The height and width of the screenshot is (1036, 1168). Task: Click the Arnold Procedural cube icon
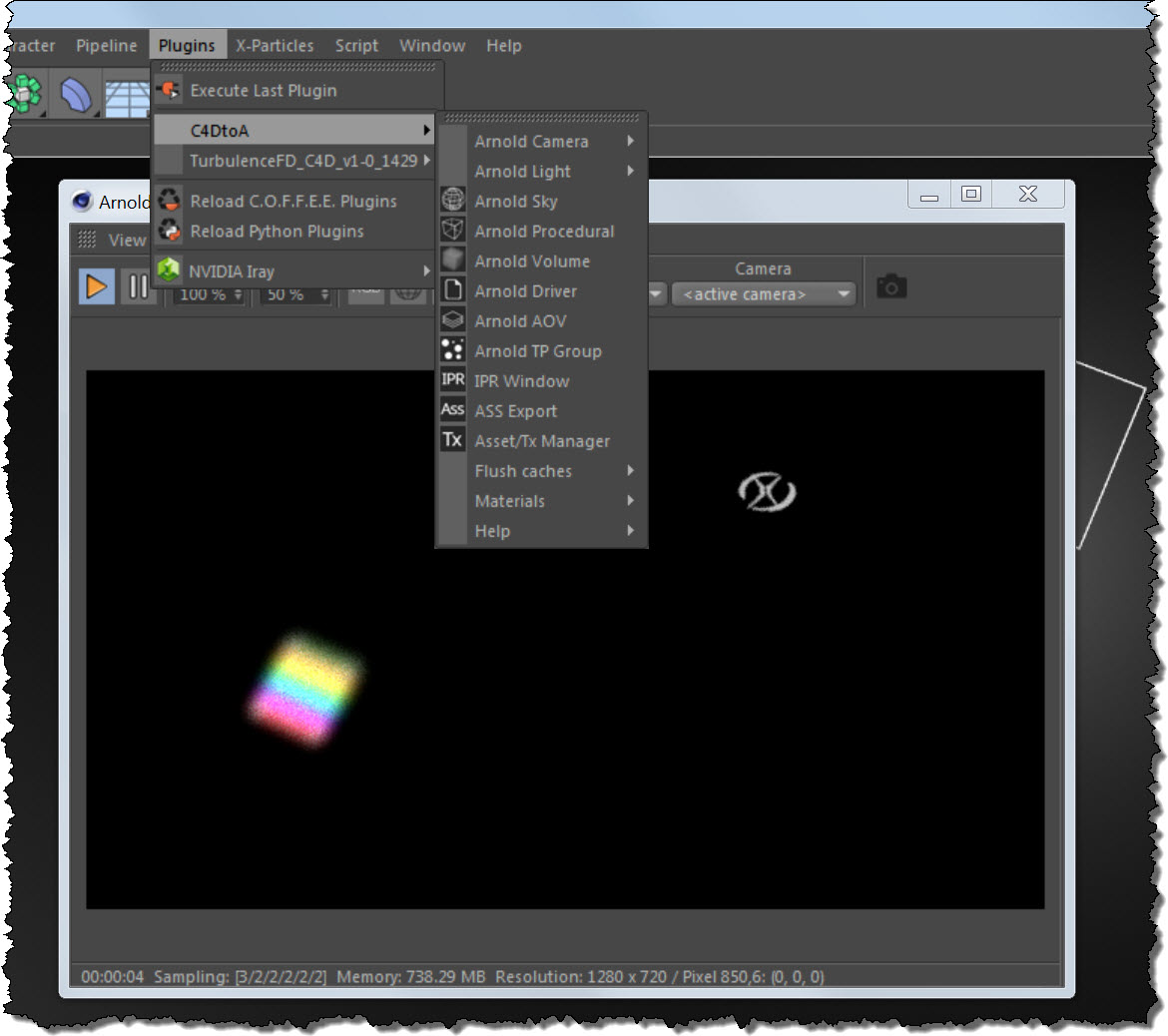pyautogui.click(x=453, y=231)
